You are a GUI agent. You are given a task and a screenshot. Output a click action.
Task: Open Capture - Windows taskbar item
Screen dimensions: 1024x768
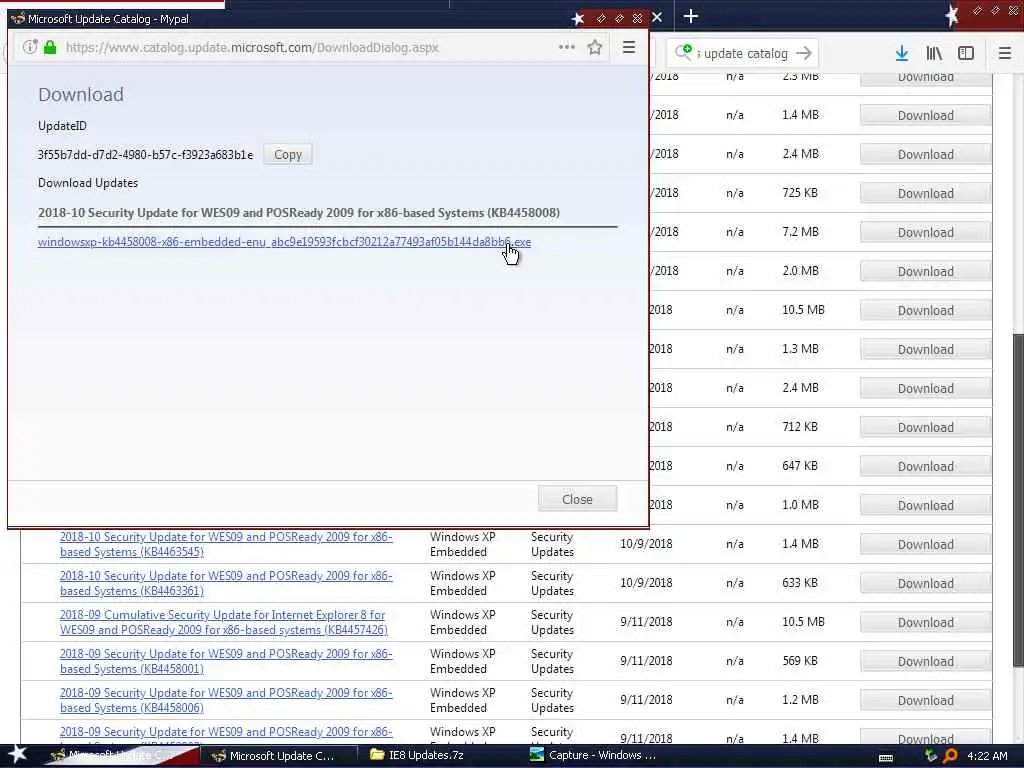pyautogui.click(x=593, y=755)
